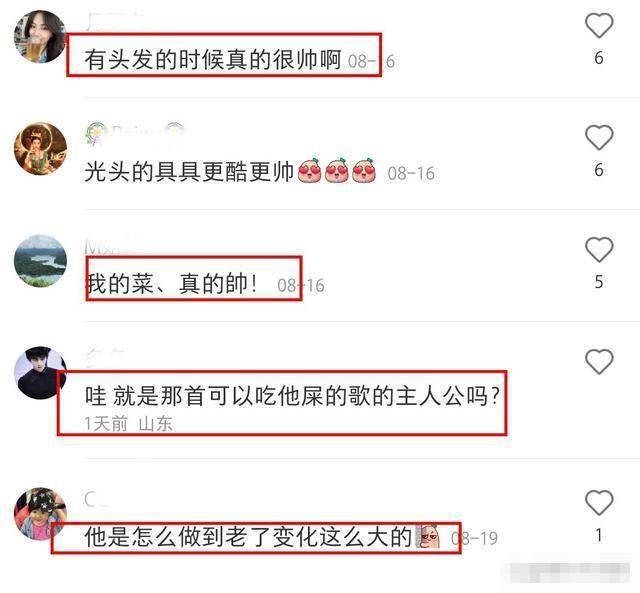This screenshot has height=593, width=640.
Task: Click the 08-19 date on last comment
Action: tap(475, 538)
